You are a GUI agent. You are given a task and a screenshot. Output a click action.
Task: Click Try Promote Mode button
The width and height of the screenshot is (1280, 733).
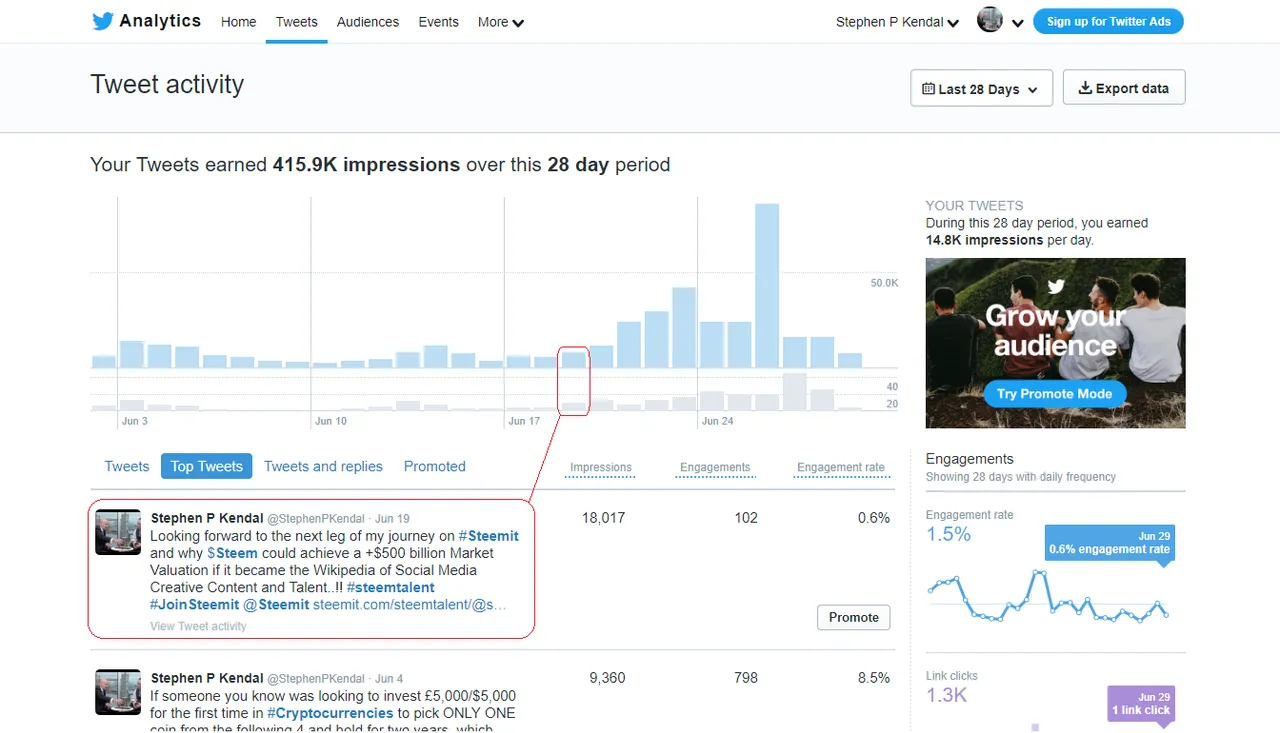[1054, 394]
